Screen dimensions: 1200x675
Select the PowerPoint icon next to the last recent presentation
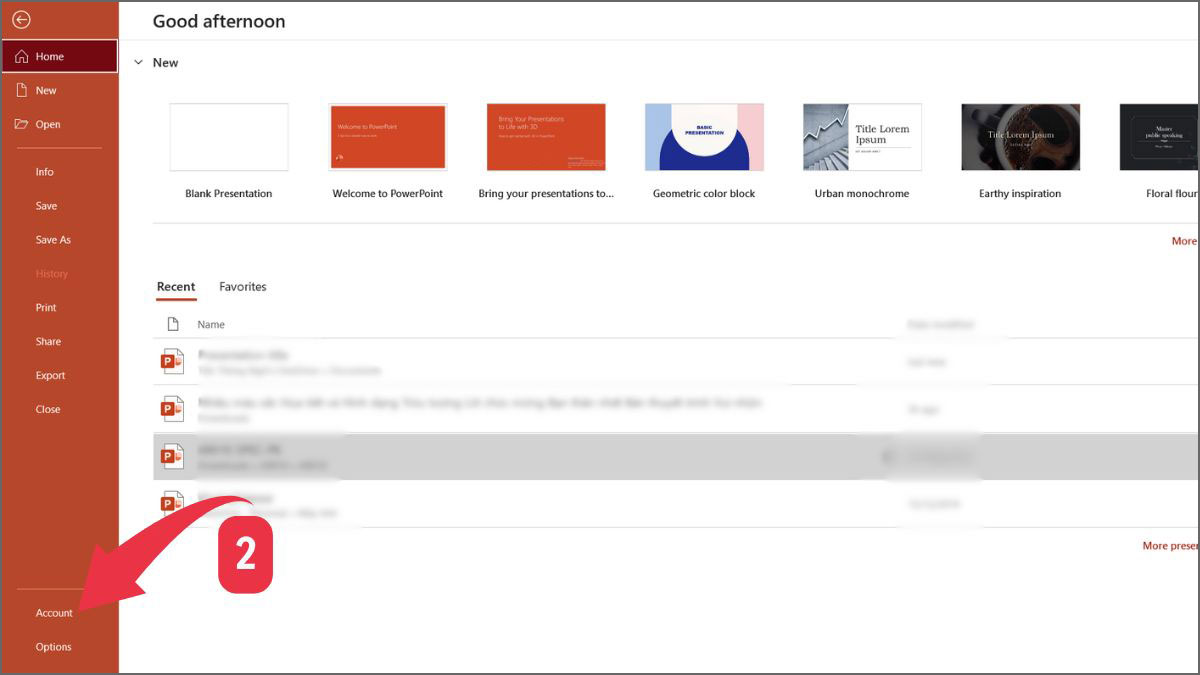(x=172, y=501)
